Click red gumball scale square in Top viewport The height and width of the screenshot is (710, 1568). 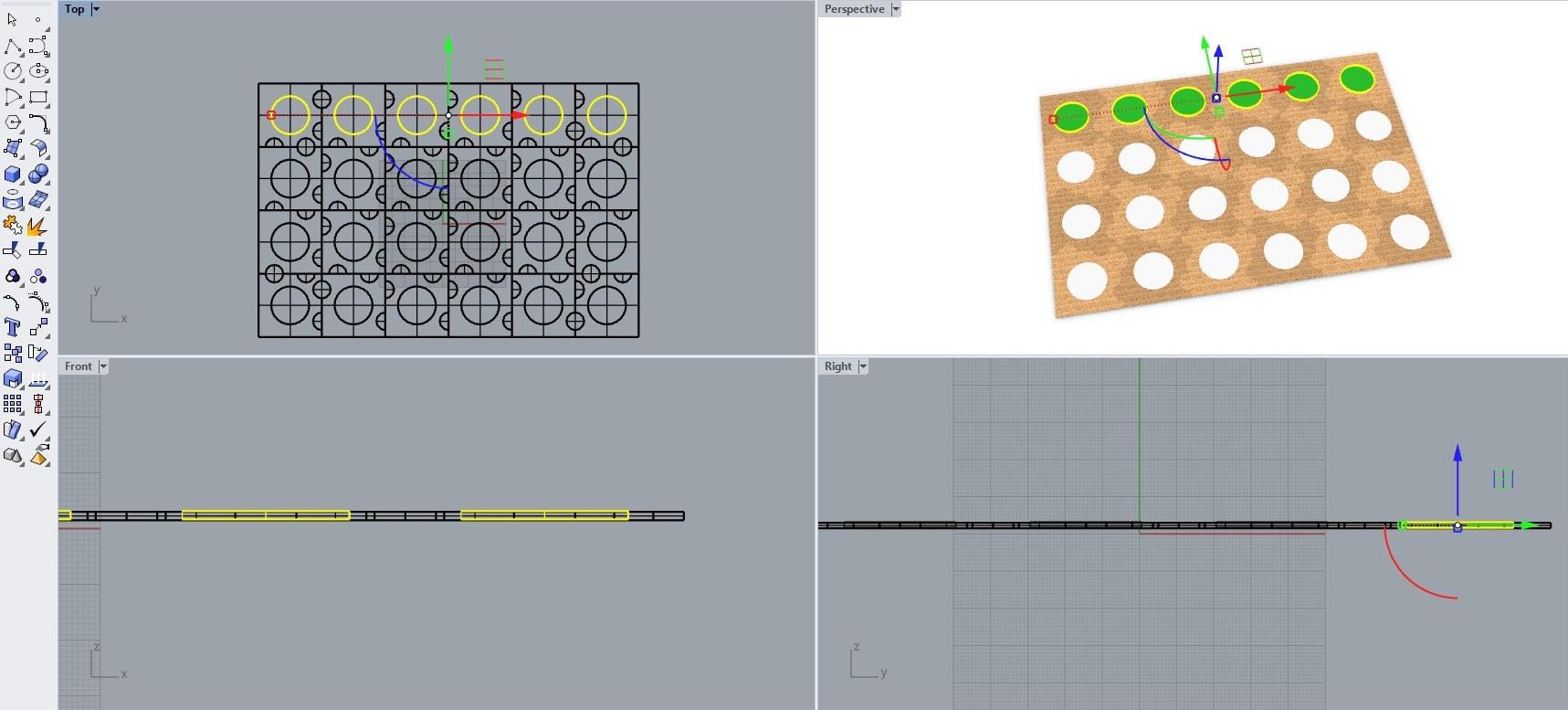[271, 115]
